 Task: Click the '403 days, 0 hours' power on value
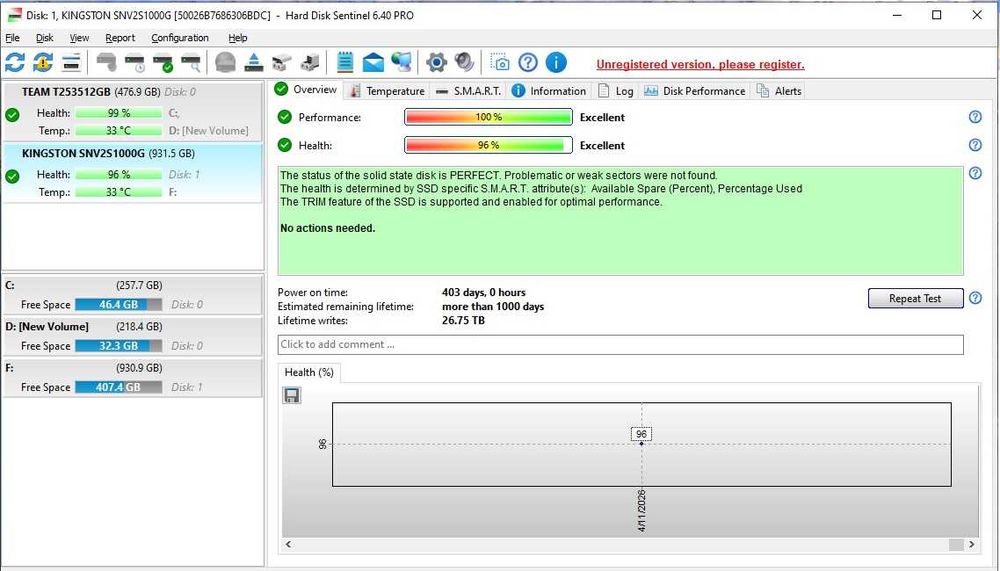(483, 292)
